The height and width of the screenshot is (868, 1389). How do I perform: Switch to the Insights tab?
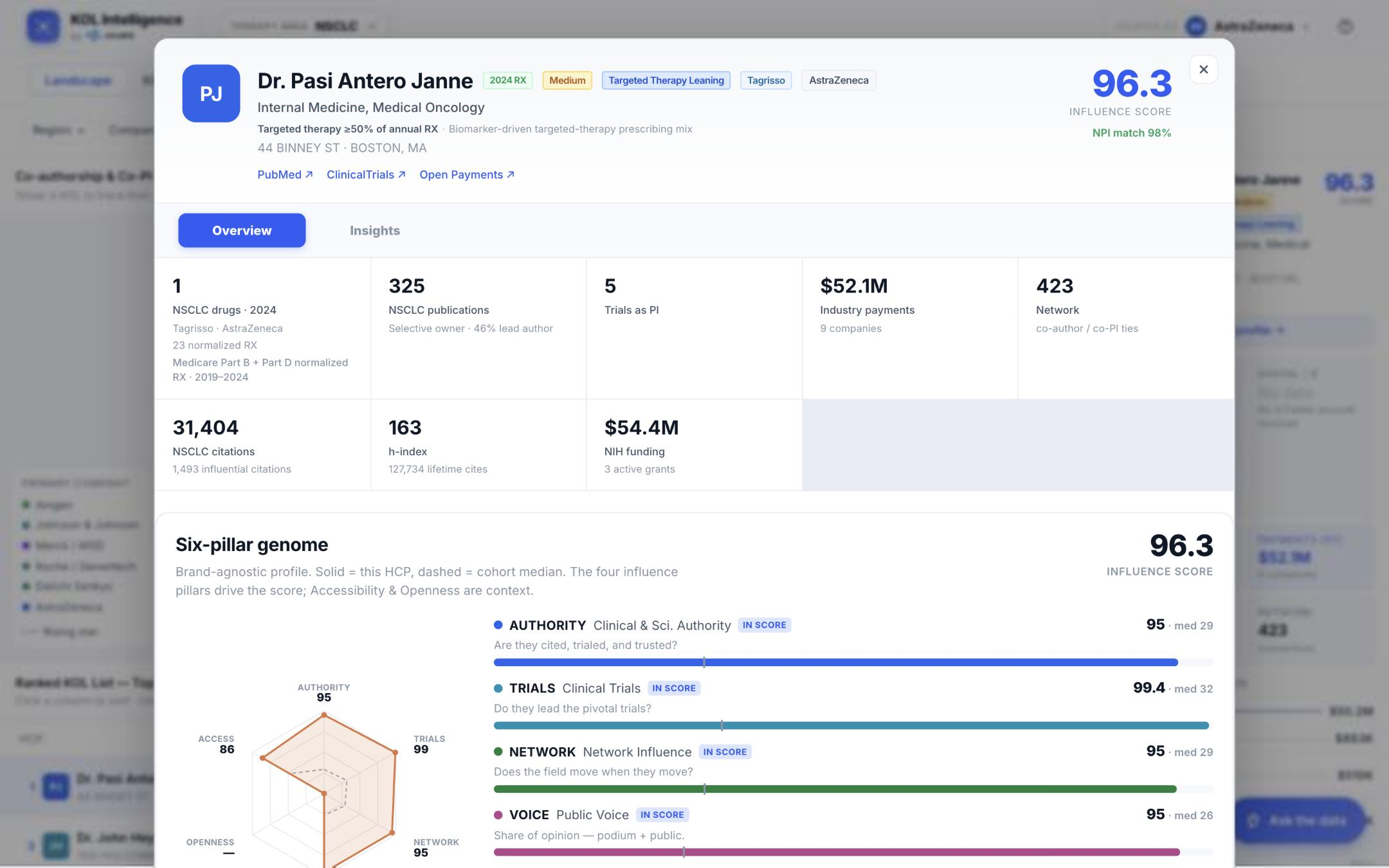pyautogui.click(x=374, y=230)
